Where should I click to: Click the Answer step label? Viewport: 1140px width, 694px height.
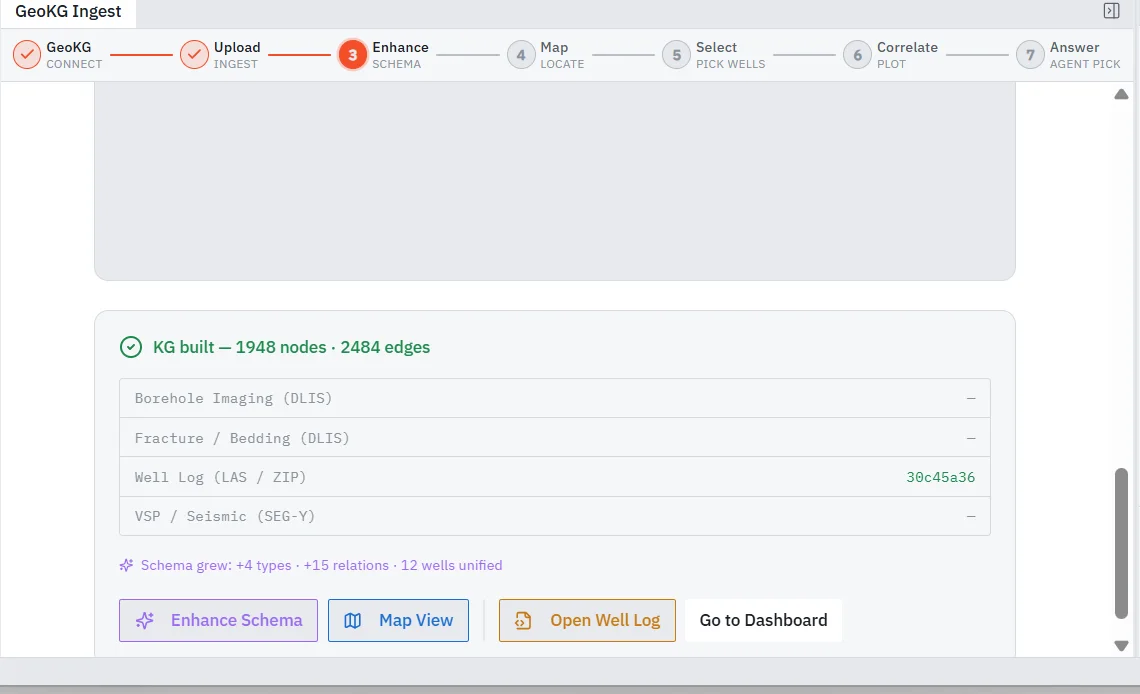1075,47
